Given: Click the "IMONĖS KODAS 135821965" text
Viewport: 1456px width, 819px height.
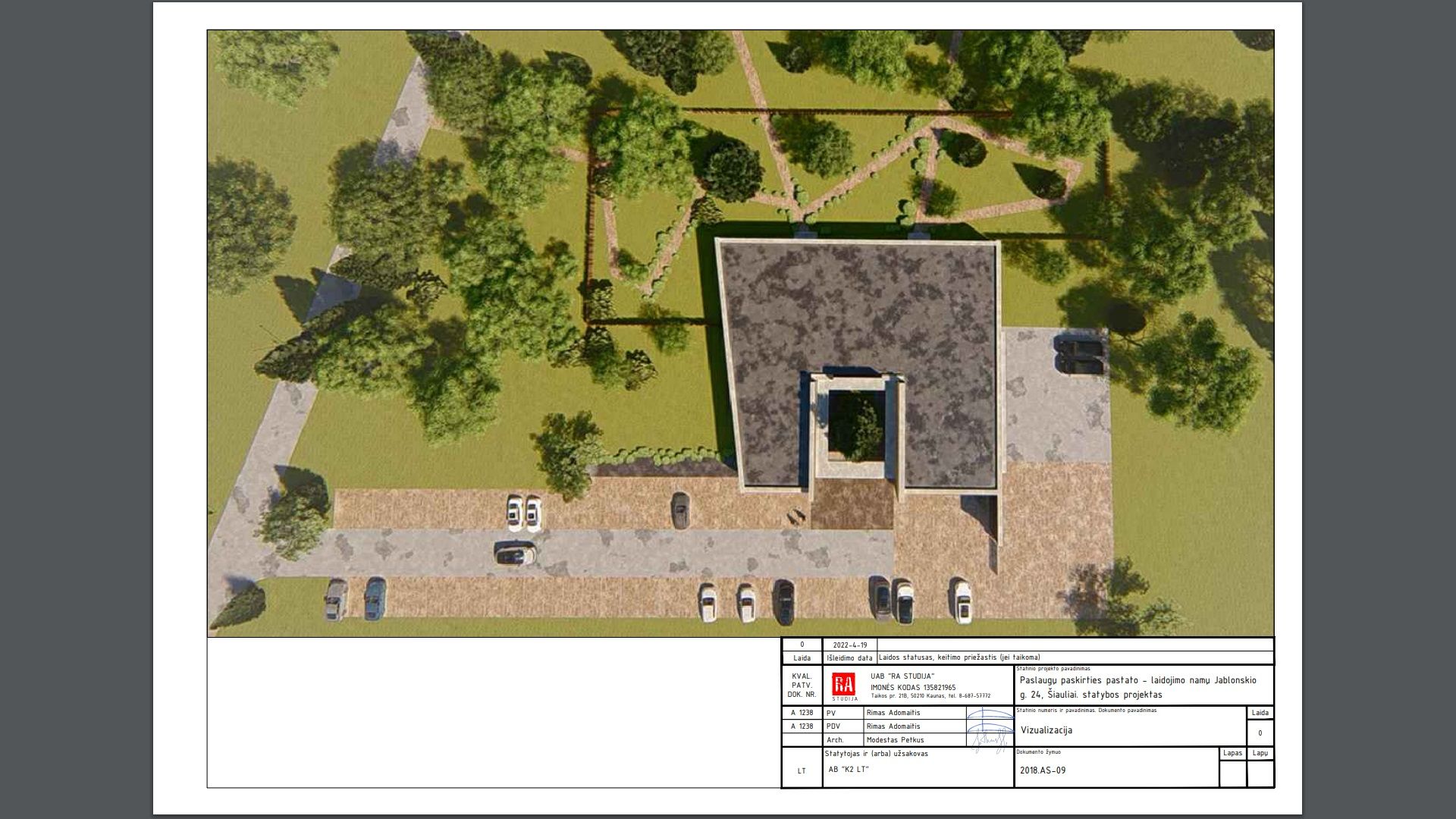Looking at the screenshot, I should click(x=913, y=688).
